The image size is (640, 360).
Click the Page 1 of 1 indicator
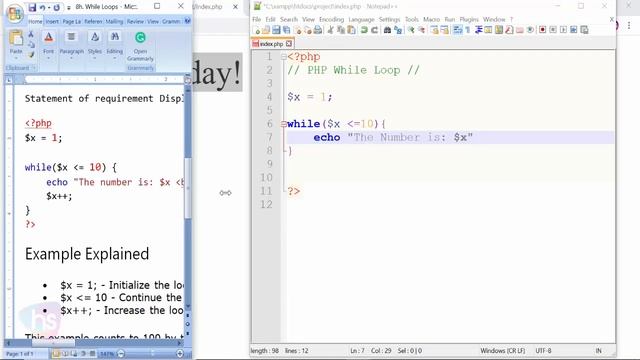20,354
